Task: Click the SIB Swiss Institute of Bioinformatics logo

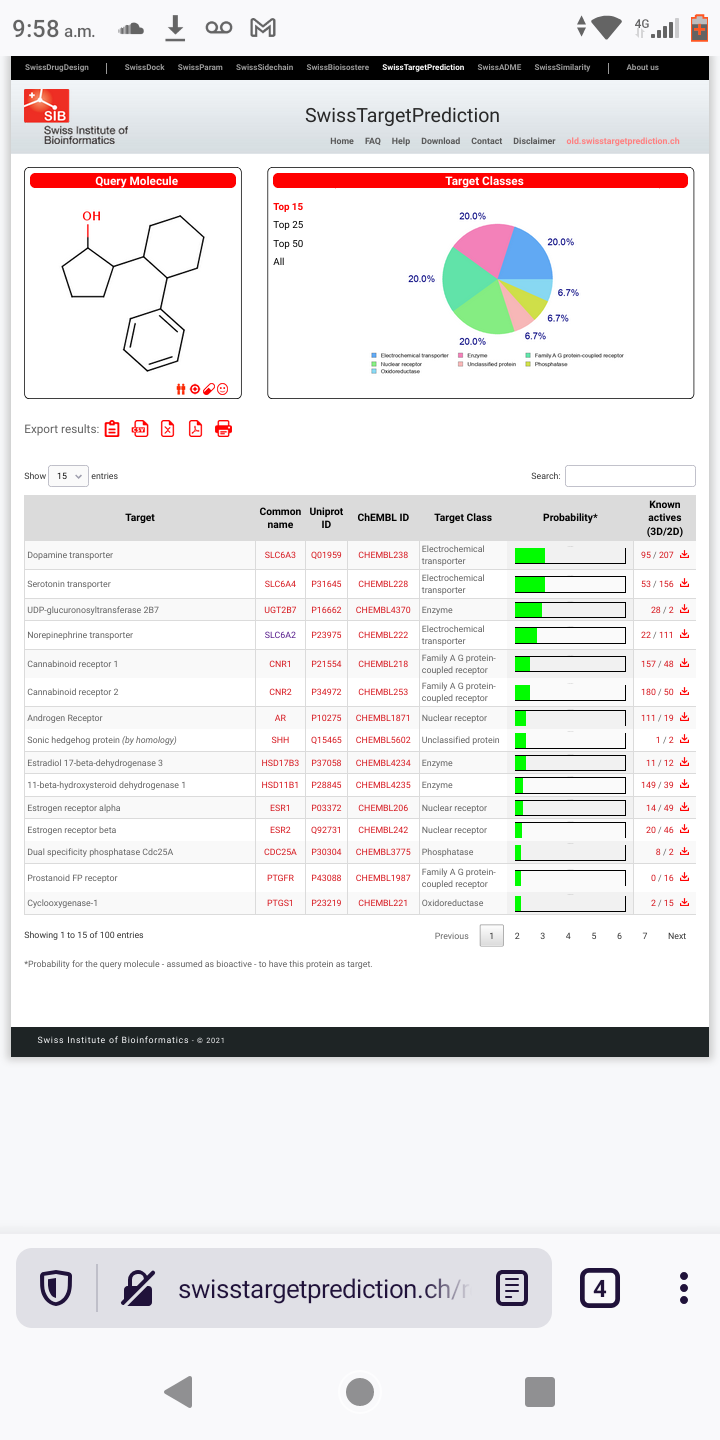Action: tap(75, 117)
